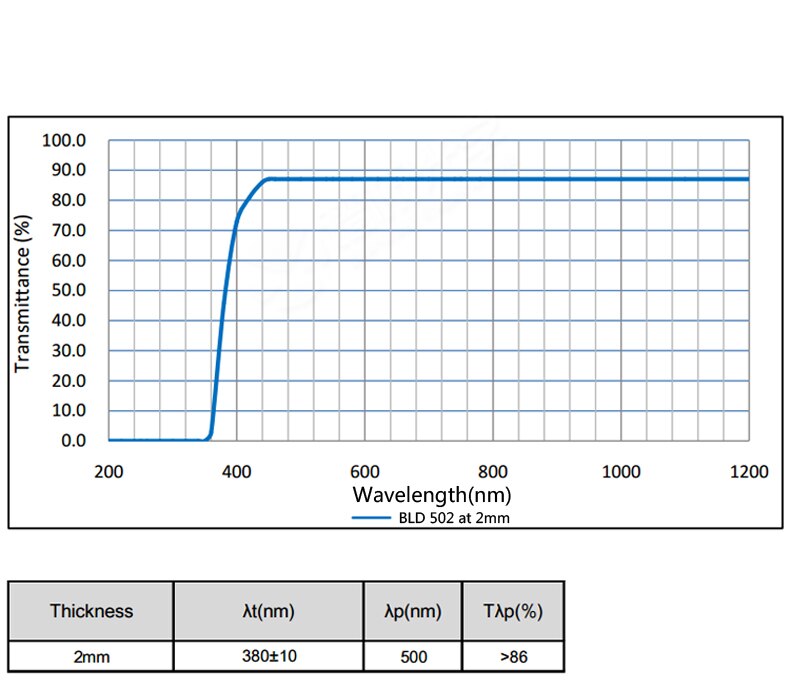Click the blue legend line swatch
Image resolution: width=790 pixels, height=687 pixels.
point(371,518)
